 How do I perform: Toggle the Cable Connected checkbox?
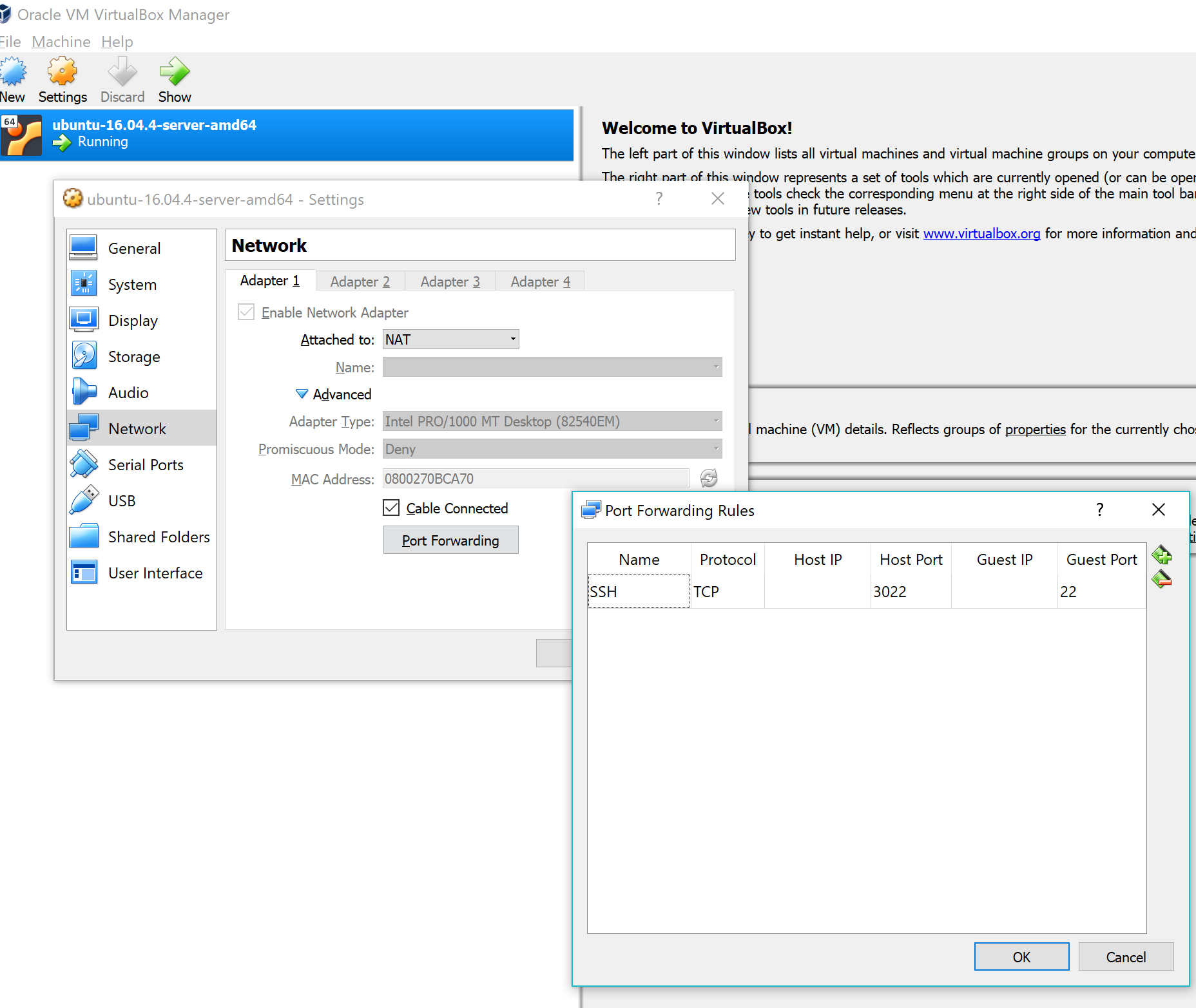pyautogui.click(x=391, y=508)
